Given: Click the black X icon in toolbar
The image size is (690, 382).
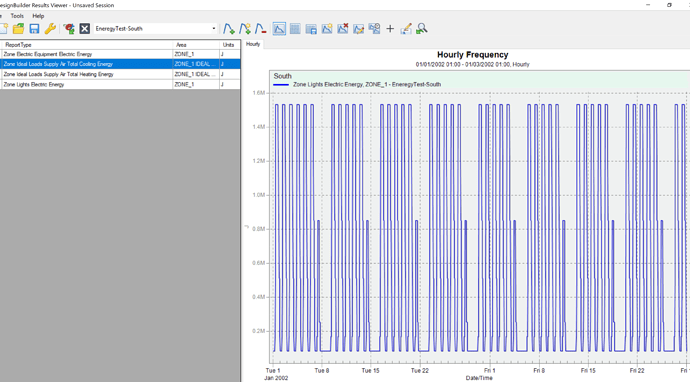Looking at the screenshot, I should click(84, 29).
